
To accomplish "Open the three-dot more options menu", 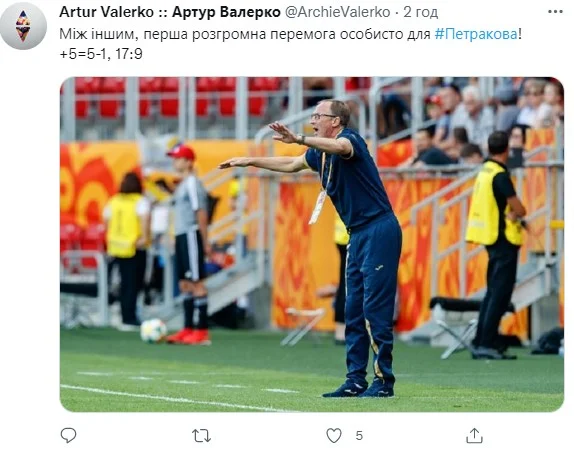I will coord(555,12).
